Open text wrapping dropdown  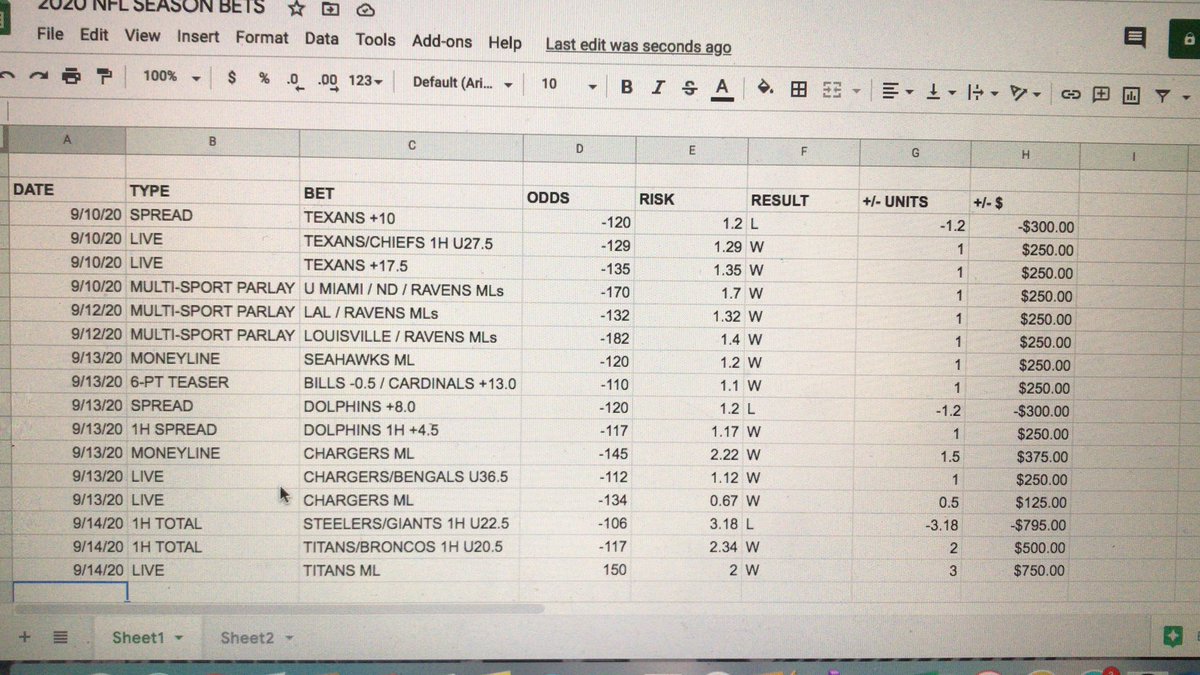click(983, 94)
